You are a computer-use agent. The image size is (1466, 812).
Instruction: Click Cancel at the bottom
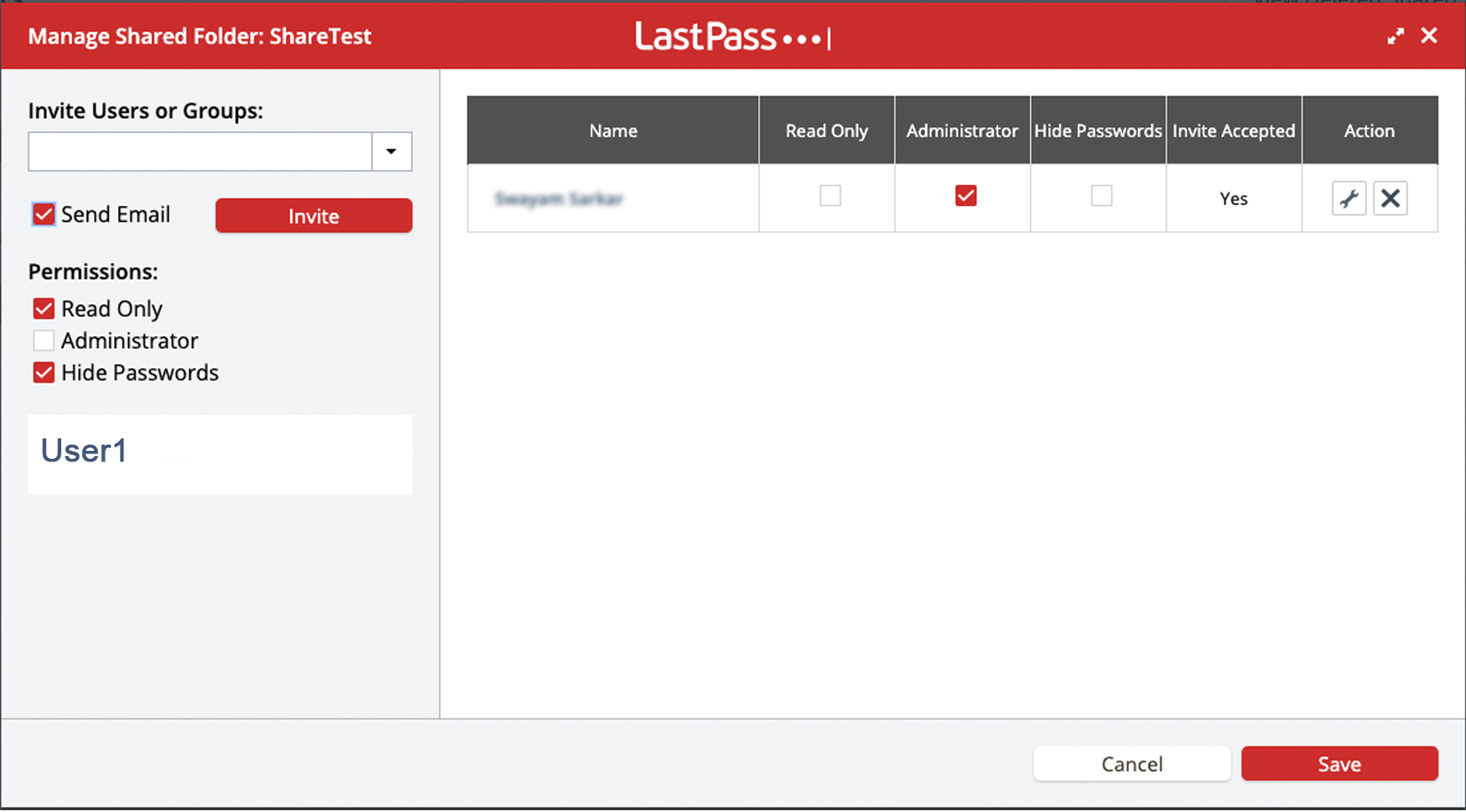point(1132,764)
